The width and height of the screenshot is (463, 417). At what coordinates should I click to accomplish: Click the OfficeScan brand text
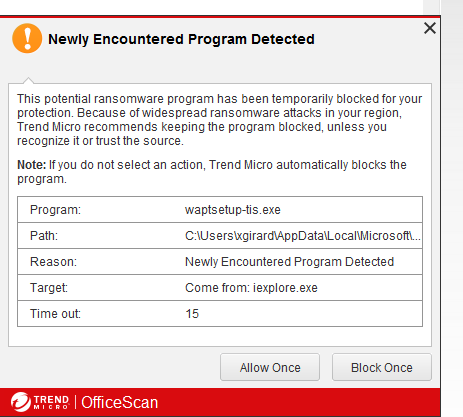[120, 402]
